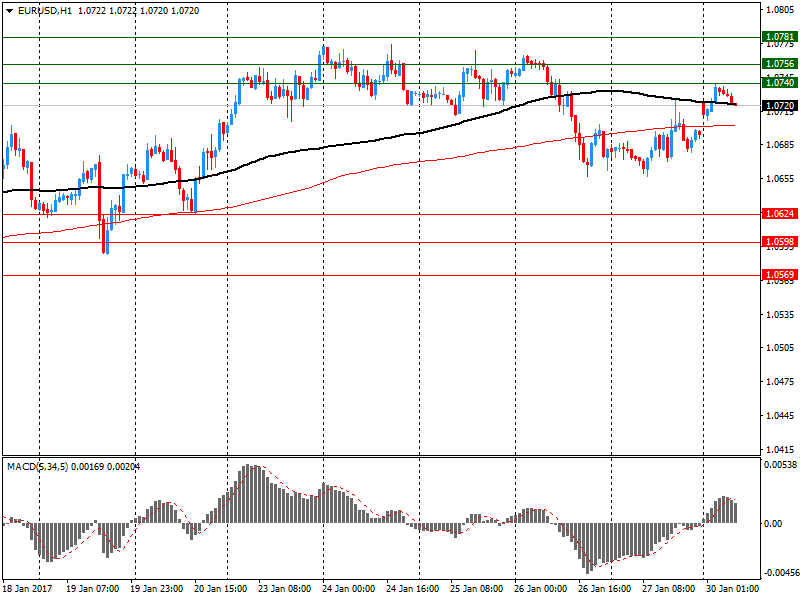Viewport: 800px width, 600px height.
Task: Click the 1.0535 price axis value
Action: tap(780, 314)
